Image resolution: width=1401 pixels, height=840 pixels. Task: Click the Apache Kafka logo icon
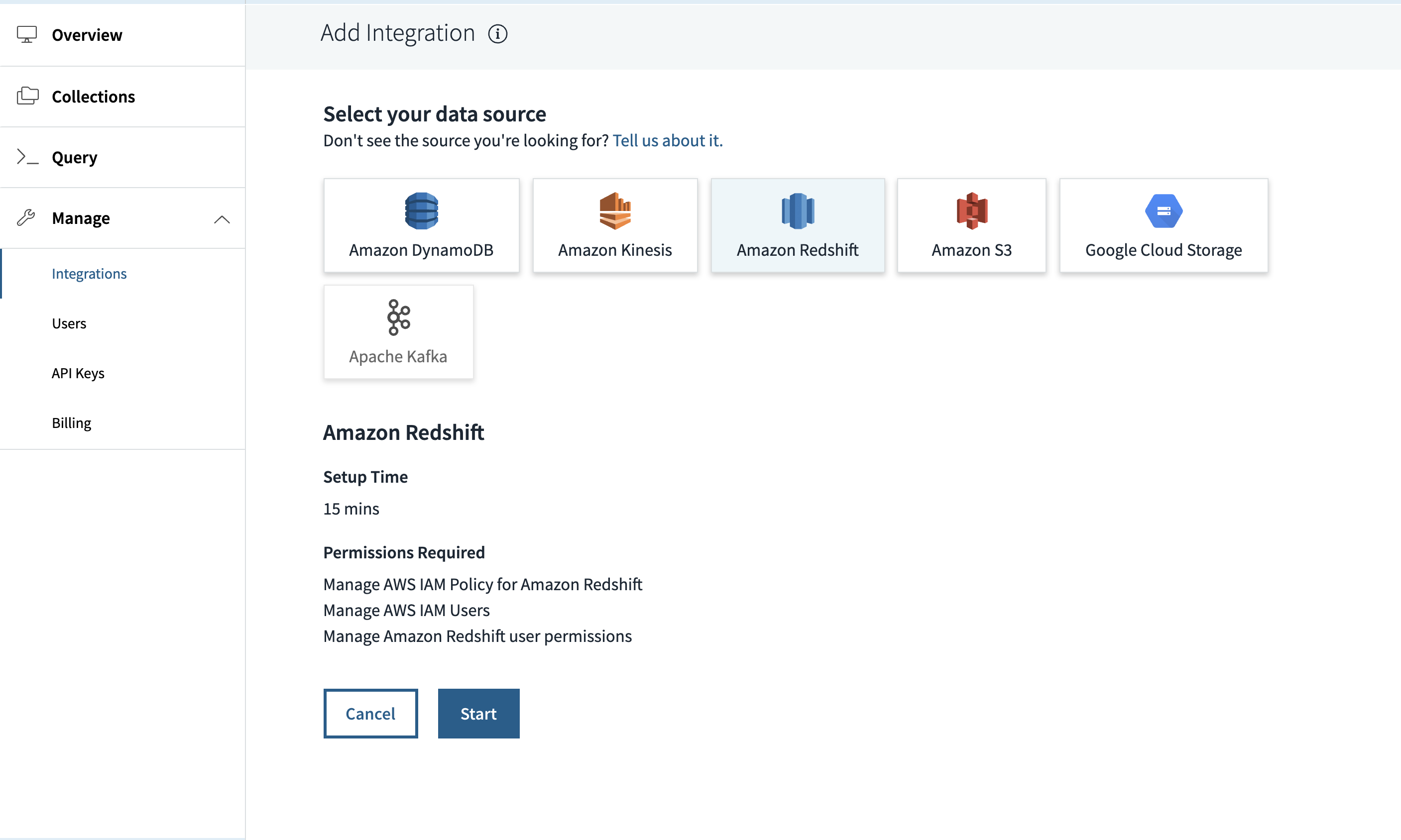[x=399, y=317]
